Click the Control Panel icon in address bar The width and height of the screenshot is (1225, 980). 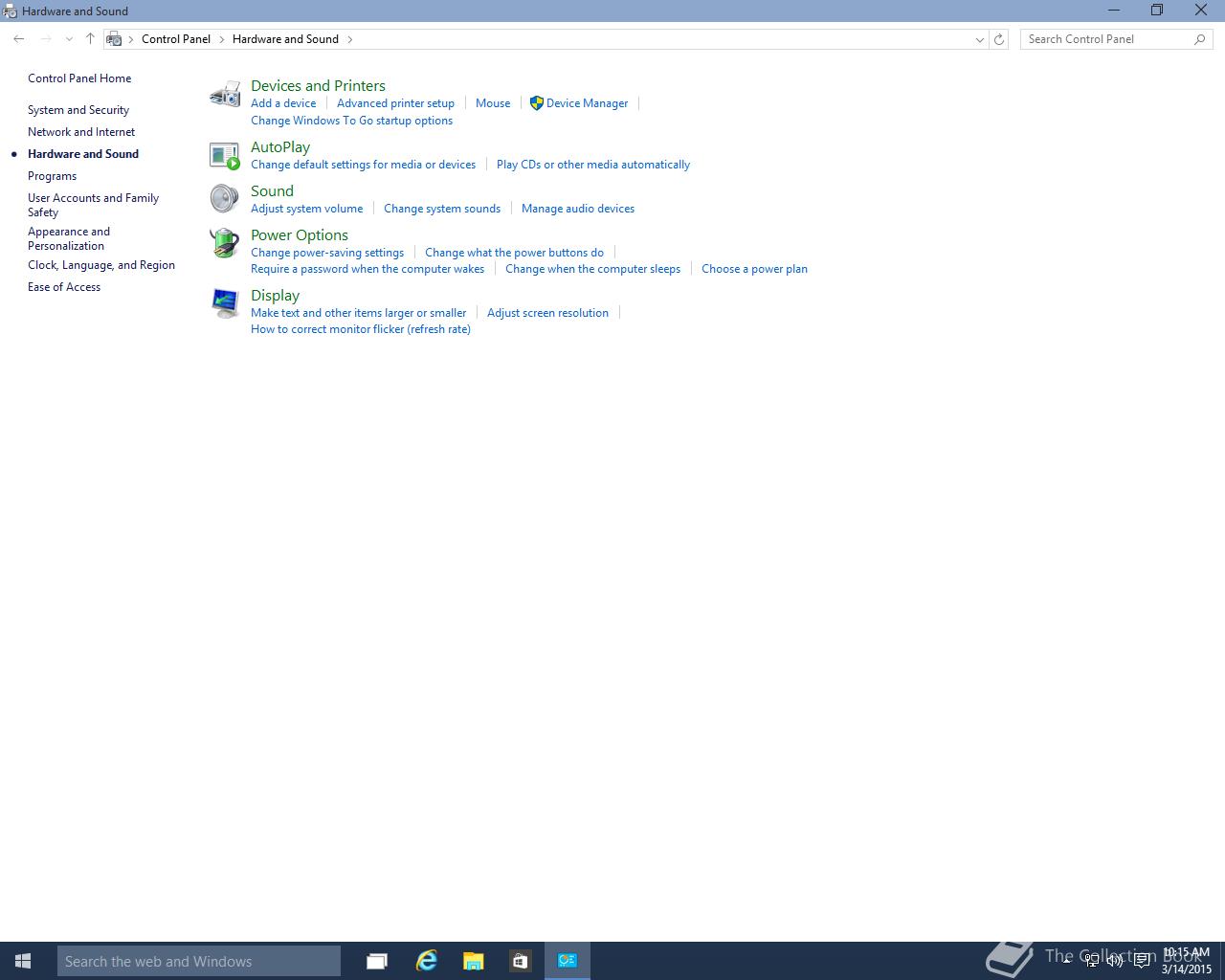(115, 39)
